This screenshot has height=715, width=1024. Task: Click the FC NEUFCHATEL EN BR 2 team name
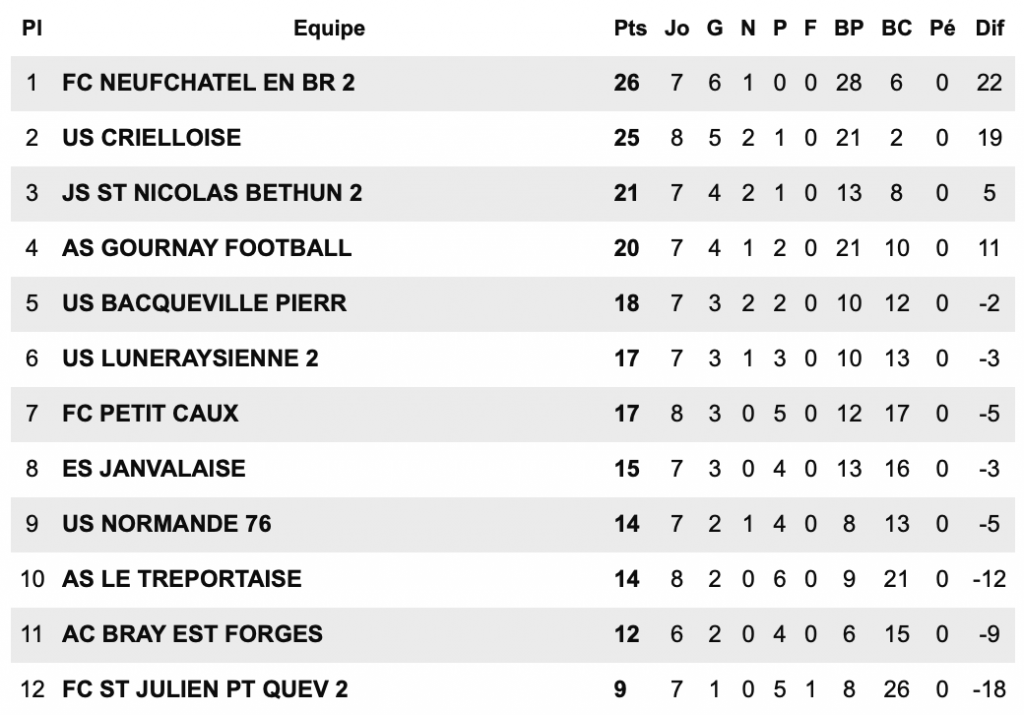click(x=208, y=83)
